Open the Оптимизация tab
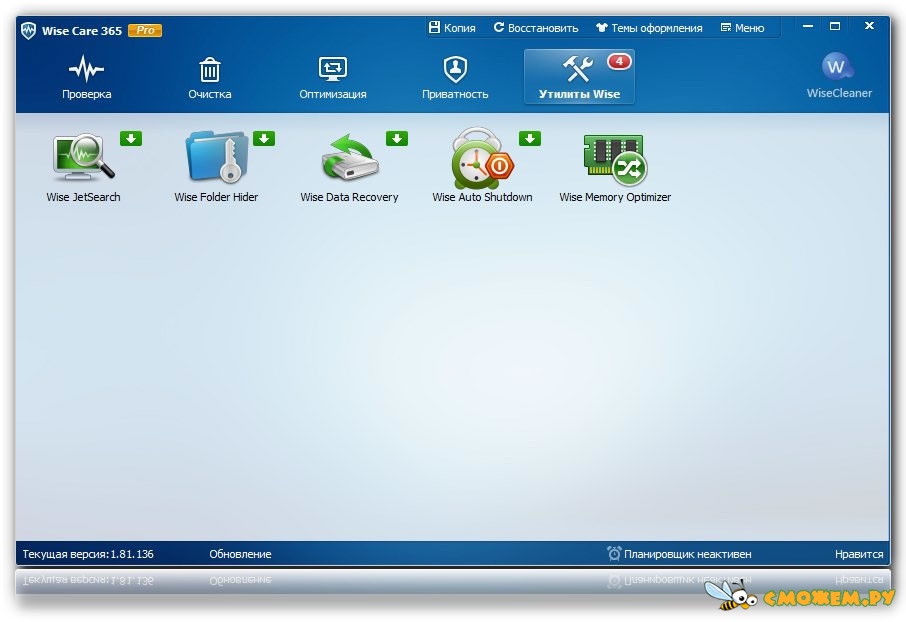The image size is (906, 622). pos(332,77)
